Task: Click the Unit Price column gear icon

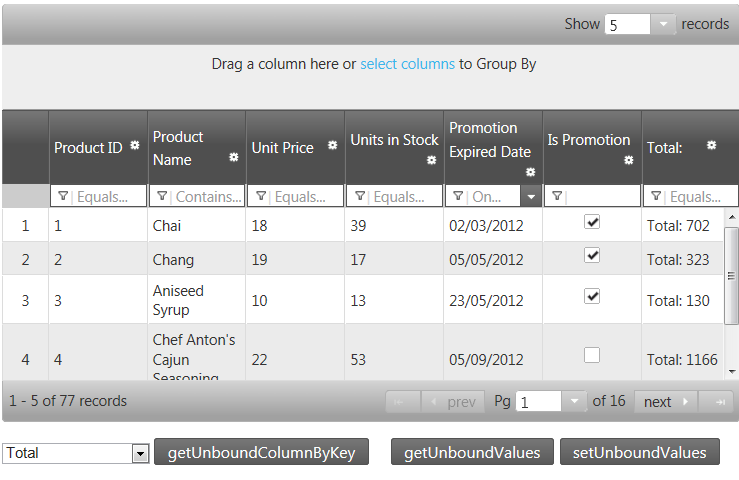Action: click(332, 146)
